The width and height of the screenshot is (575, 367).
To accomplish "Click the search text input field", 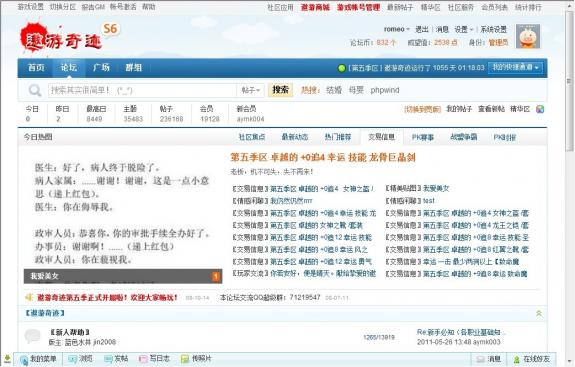I will point(142,90).
